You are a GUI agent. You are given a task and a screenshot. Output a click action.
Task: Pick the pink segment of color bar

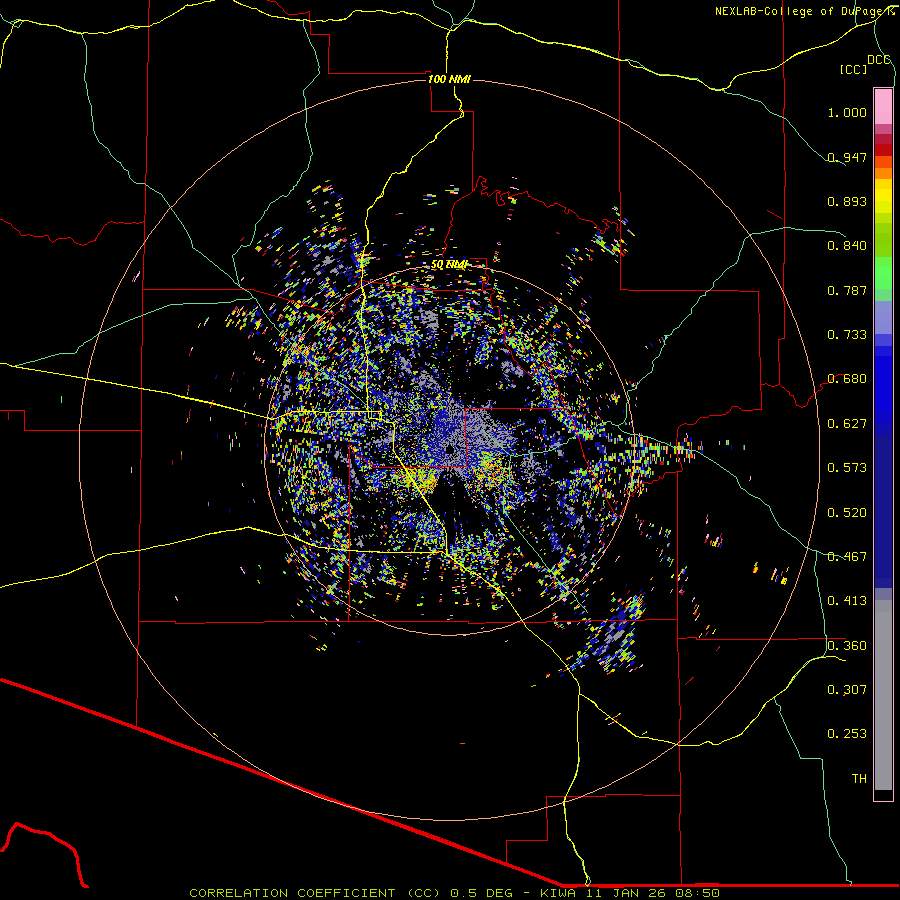point(883,106)
